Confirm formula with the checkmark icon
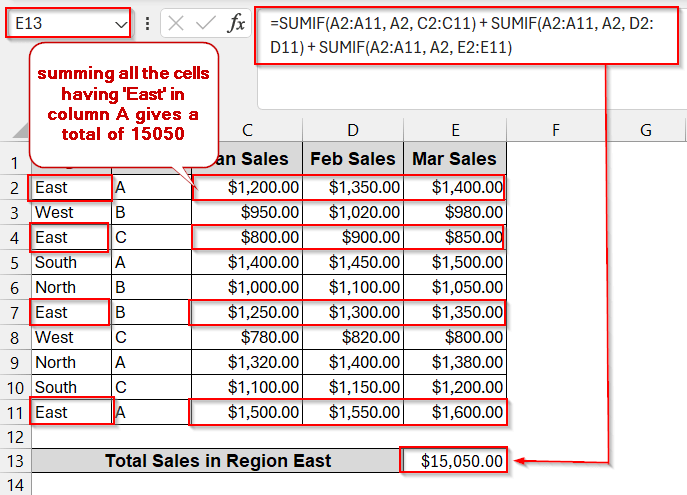 pos(205,23)
